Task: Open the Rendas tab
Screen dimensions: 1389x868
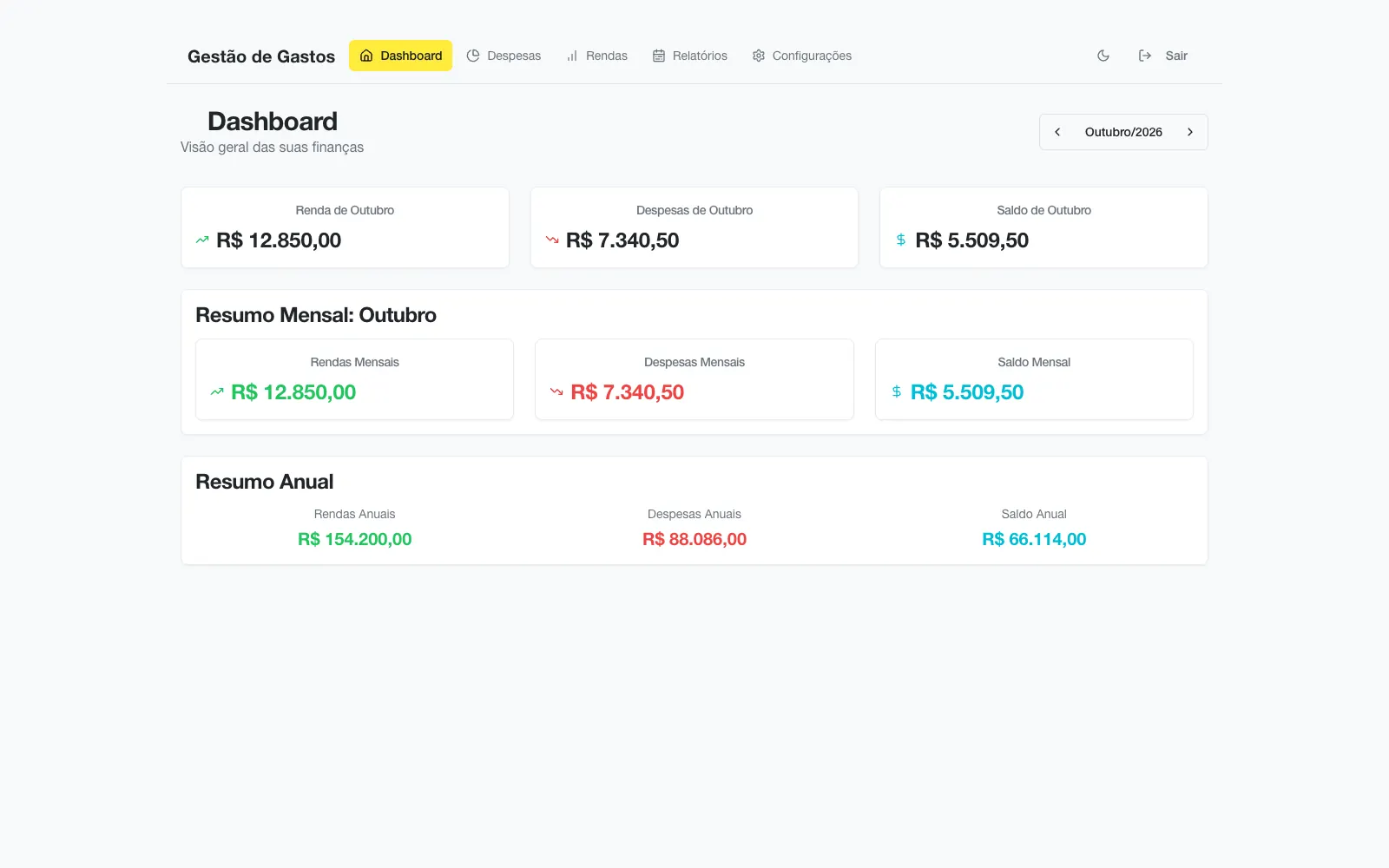Action: pyautogui.click(x=596, y=56)
